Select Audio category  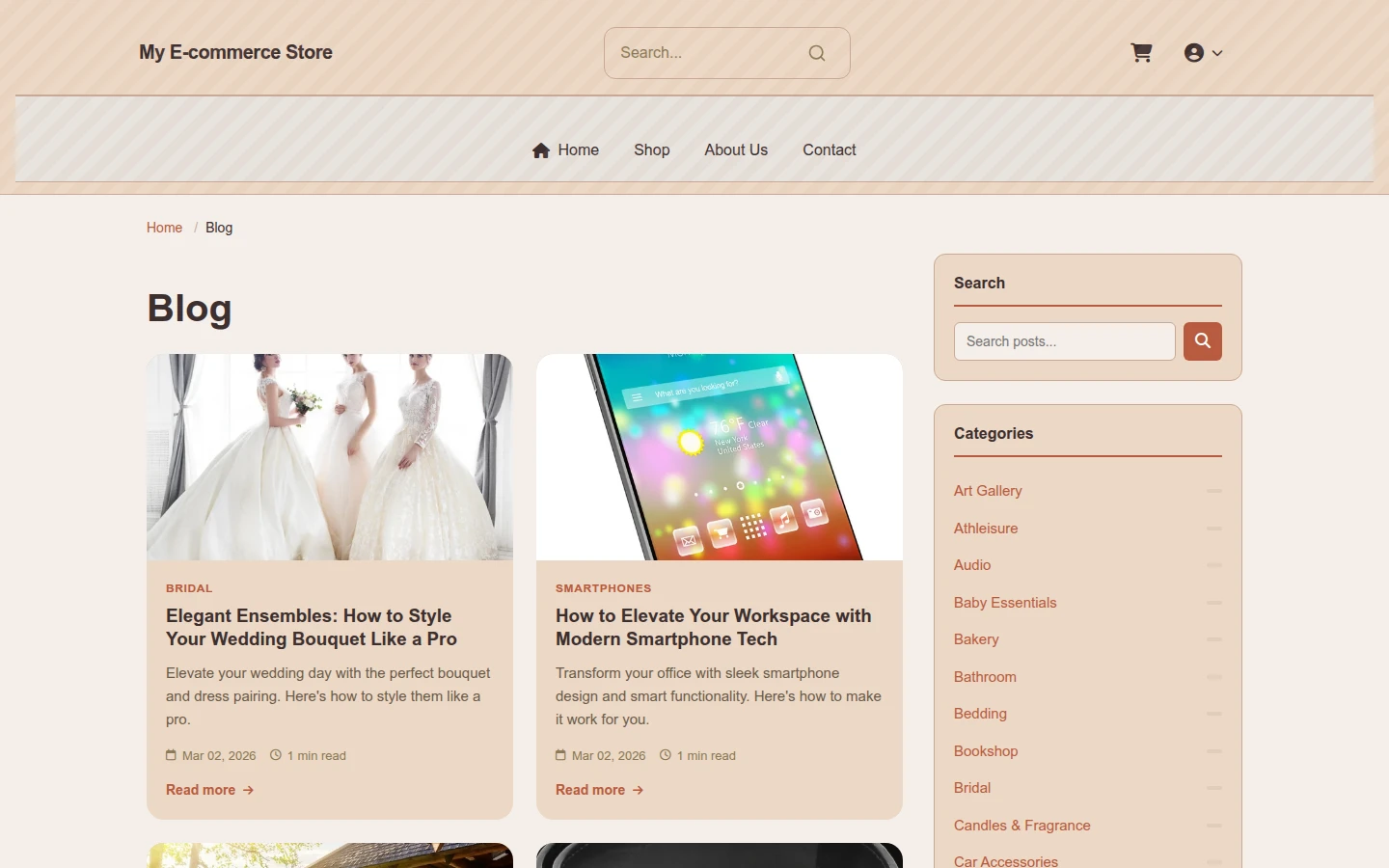[x=972, y=565]
